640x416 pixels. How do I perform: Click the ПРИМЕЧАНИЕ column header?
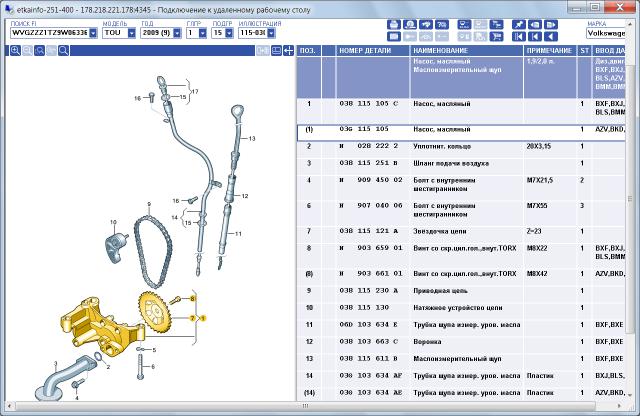click(x=549, y=51)
